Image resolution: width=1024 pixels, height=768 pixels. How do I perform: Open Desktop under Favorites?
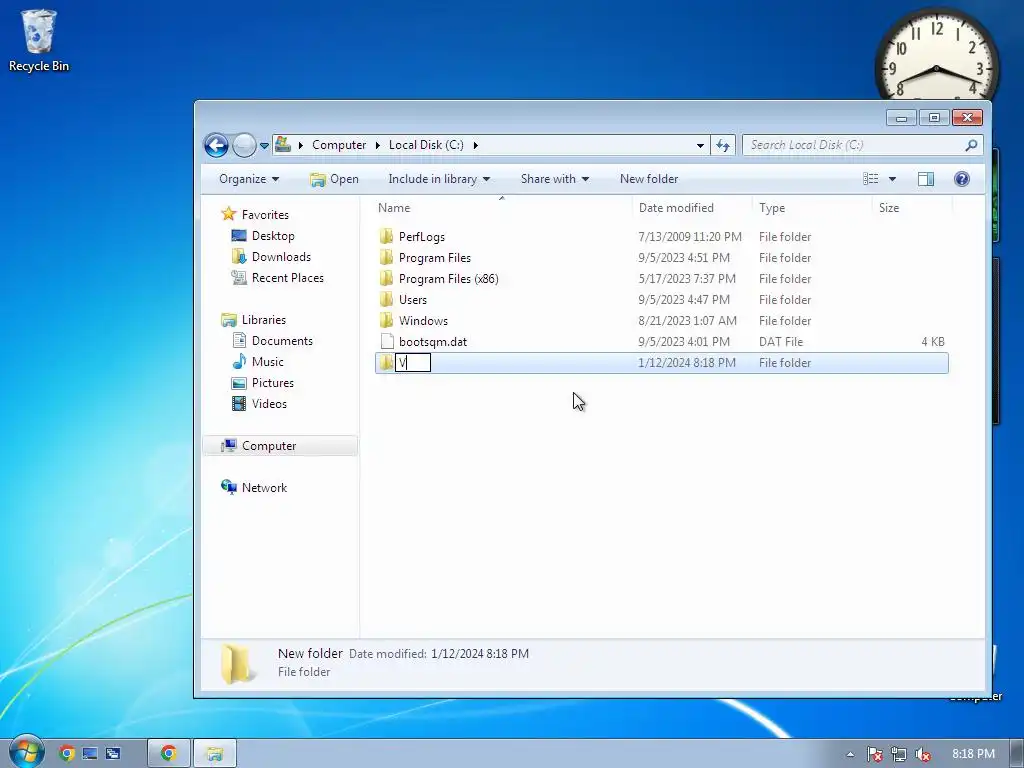coord(273,236)
